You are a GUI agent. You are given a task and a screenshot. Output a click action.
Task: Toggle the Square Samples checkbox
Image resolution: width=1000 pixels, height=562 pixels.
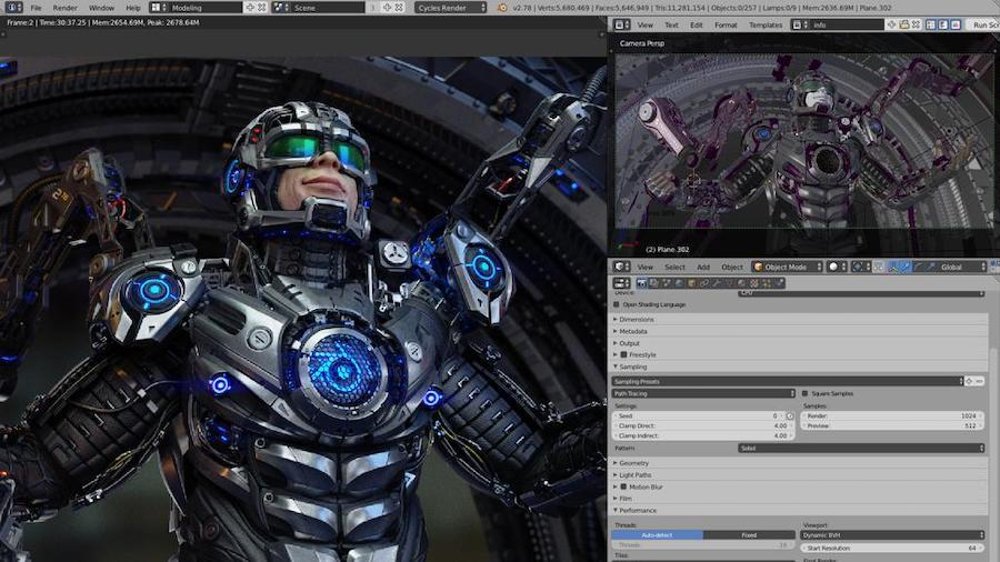[805, 393]
